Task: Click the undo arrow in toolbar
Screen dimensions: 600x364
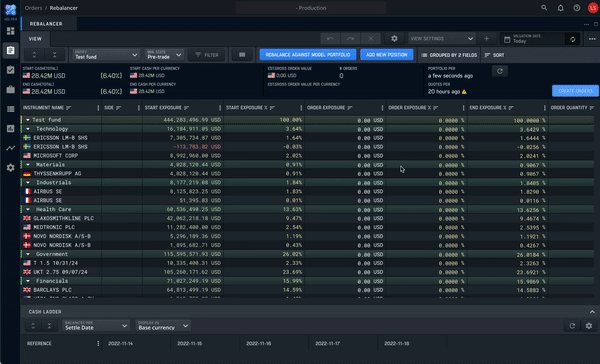Action: [x=330, y=39]
